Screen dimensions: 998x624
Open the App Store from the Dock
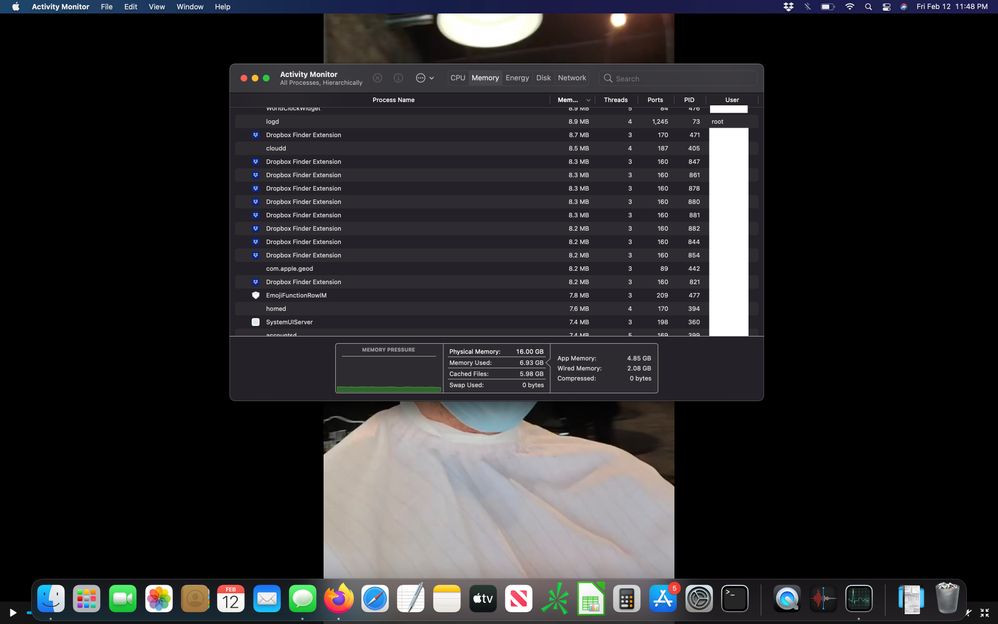tap(662, 598)
